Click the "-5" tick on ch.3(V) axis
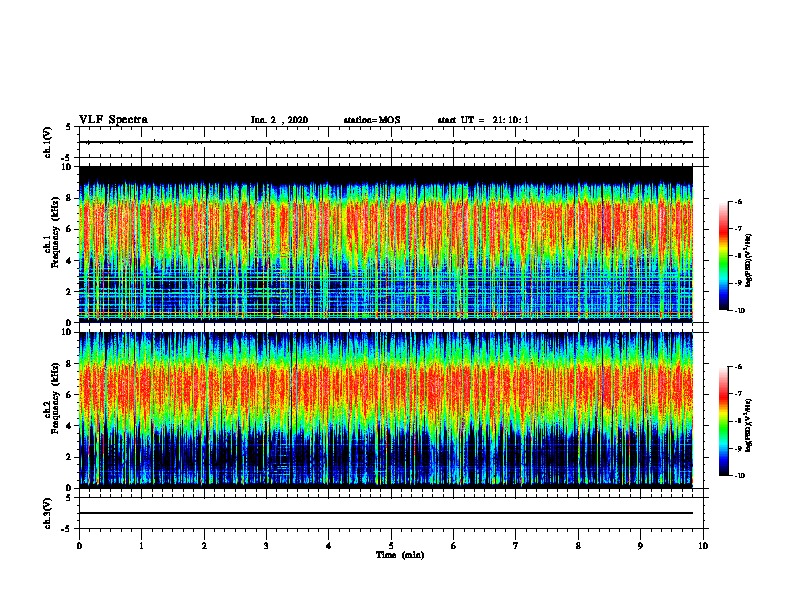Viewport: 792px width, 612px height. pos(67,529)
